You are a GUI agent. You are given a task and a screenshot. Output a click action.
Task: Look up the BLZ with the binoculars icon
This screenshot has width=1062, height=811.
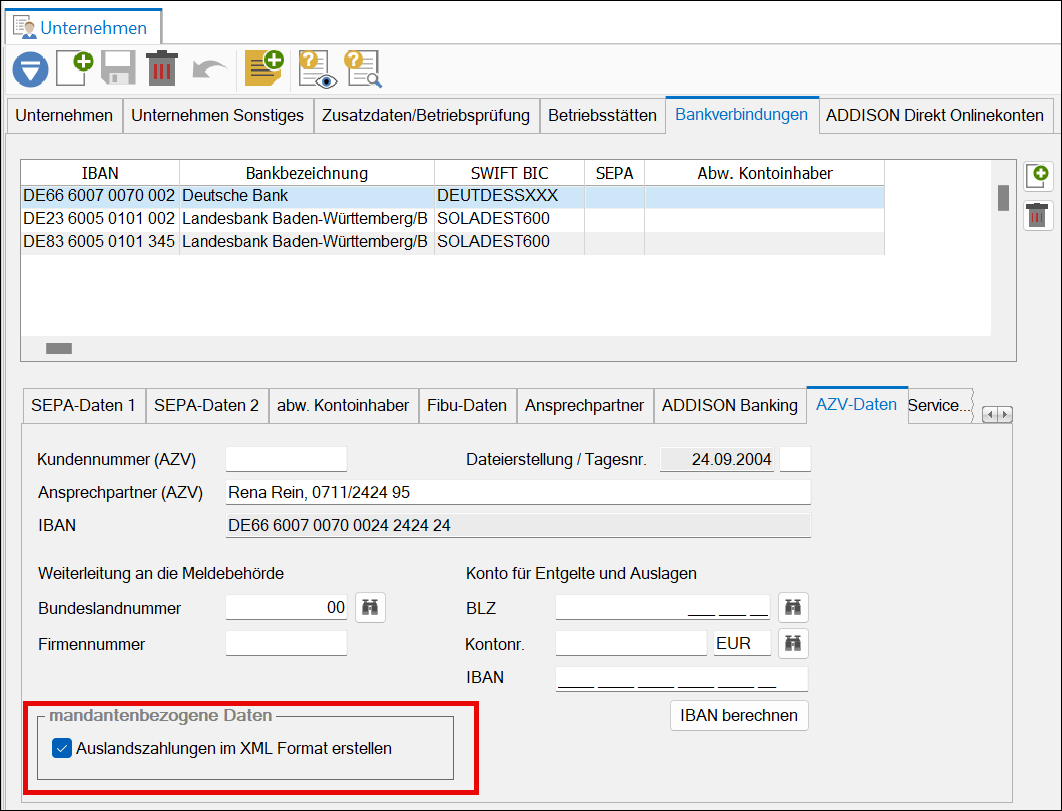(793, 607)
